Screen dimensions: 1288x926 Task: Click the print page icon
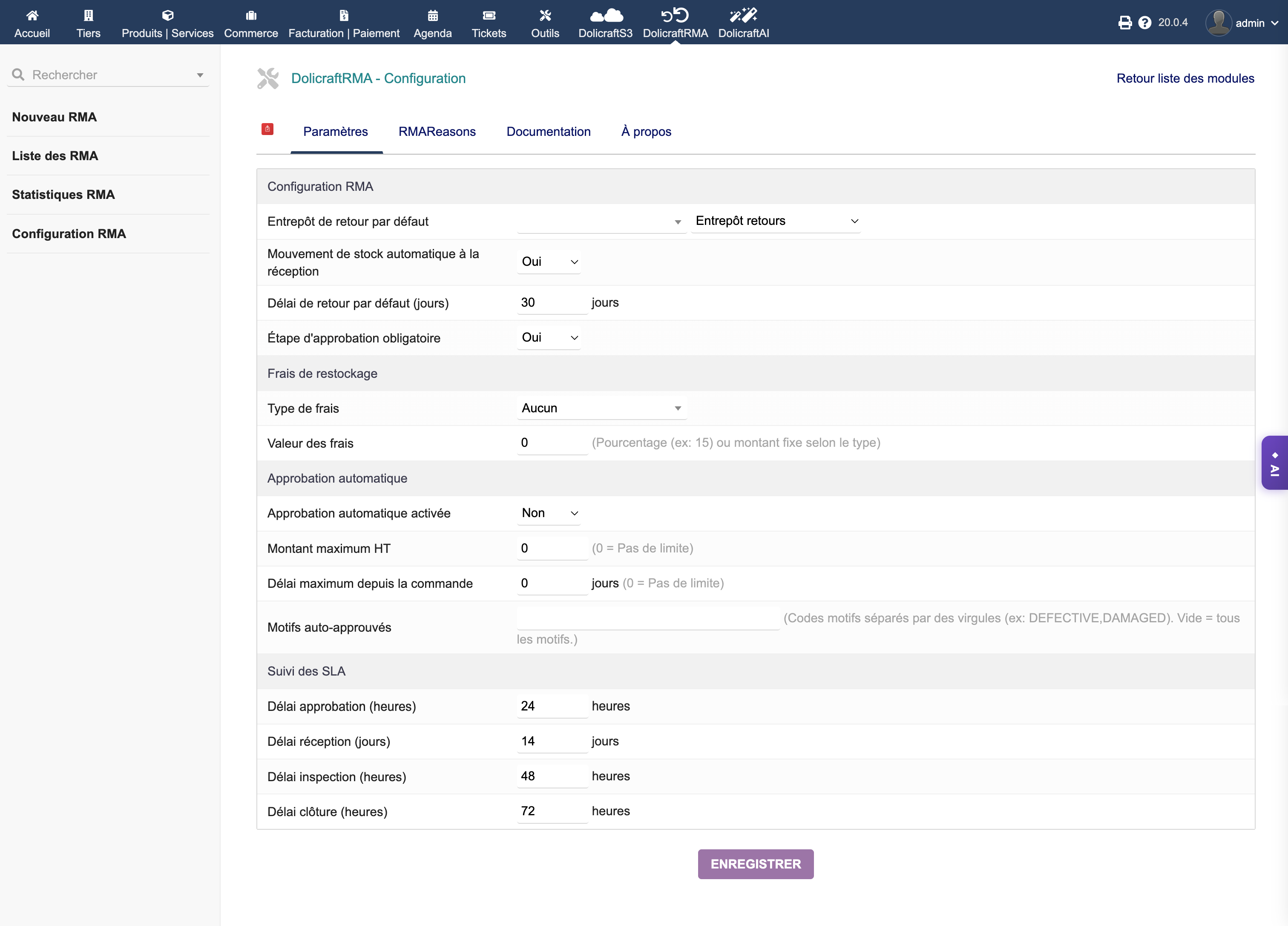click(x=1124, y=23)
